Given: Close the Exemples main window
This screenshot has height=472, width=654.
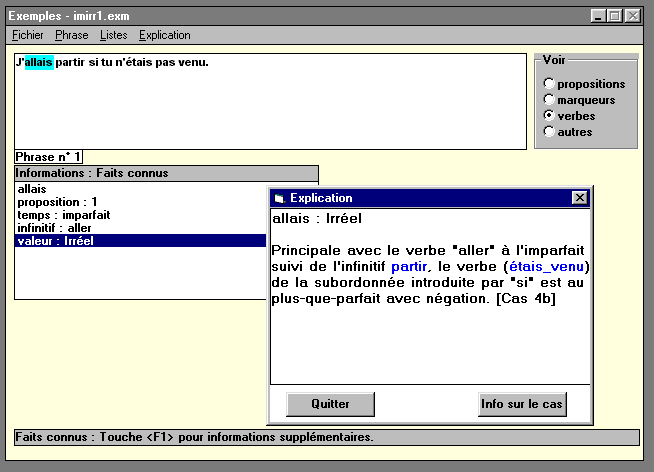Looking at the screenshot, I should 633,16.
